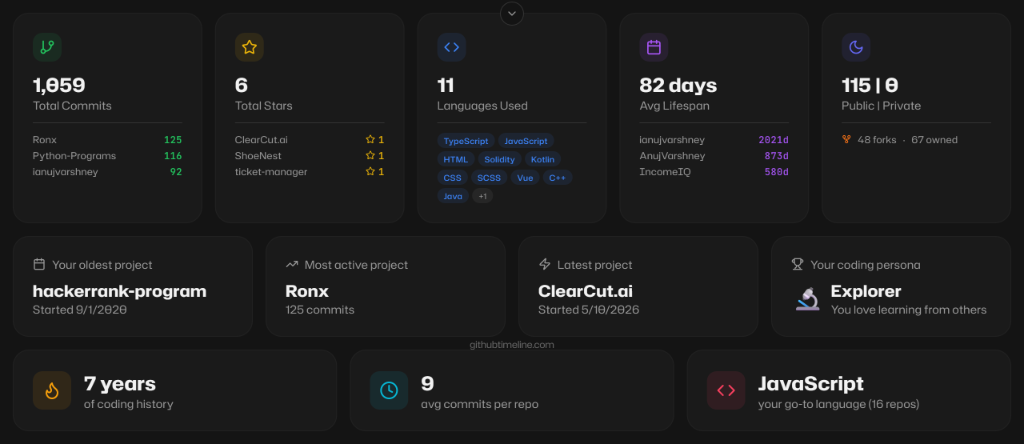Open the githubtimeline.com link
1024x444 pixels.
(x=512, y=345)
